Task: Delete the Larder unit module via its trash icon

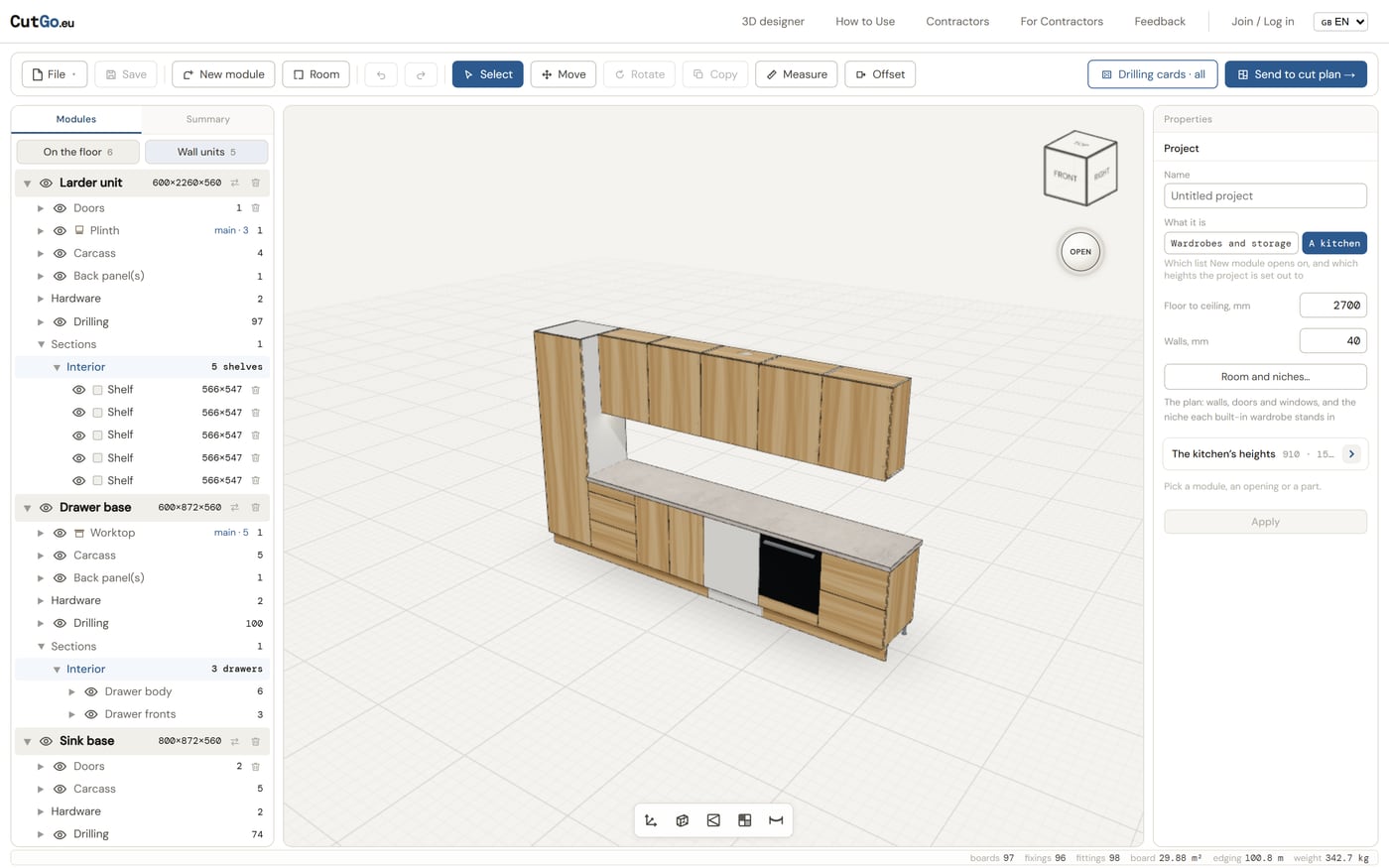Action: [255, 183]
